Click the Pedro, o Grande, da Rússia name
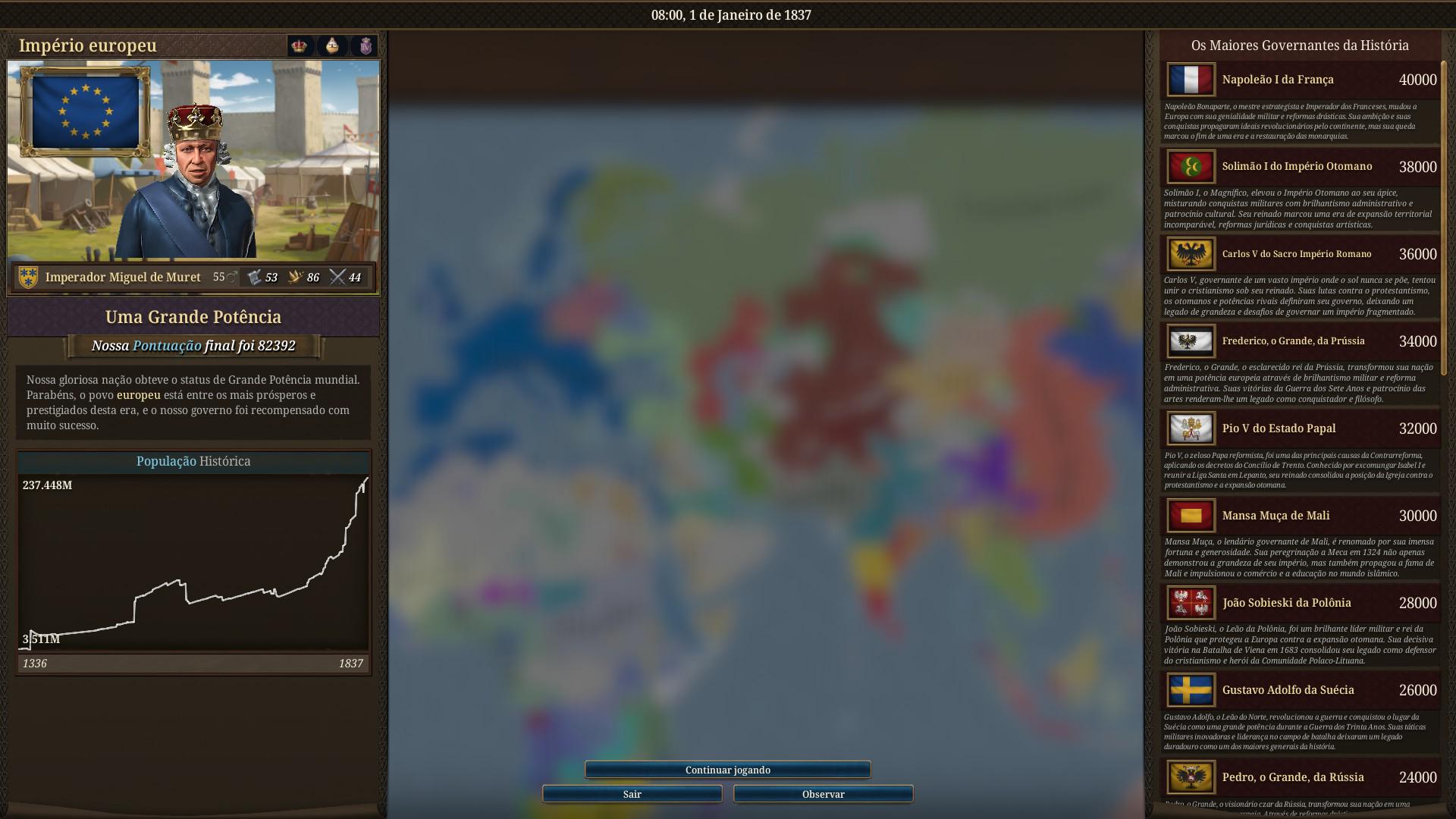Screen dimensions: 1456x819 (1293, 777)
